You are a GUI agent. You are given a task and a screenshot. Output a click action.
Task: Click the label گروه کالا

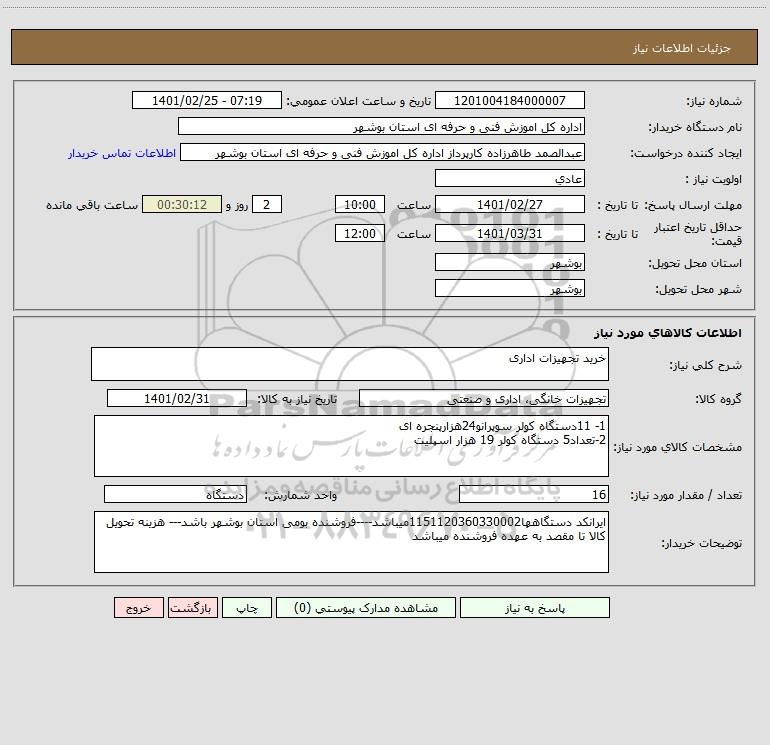coord(718,400)
